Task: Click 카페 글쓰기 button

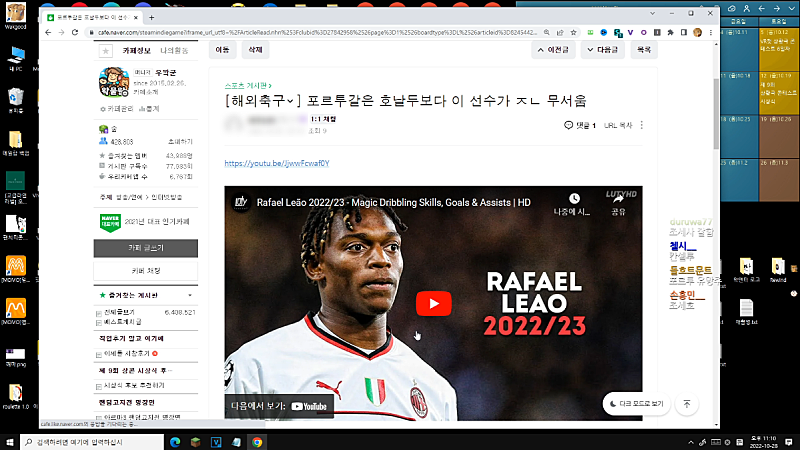Action: tap(146, 248)
